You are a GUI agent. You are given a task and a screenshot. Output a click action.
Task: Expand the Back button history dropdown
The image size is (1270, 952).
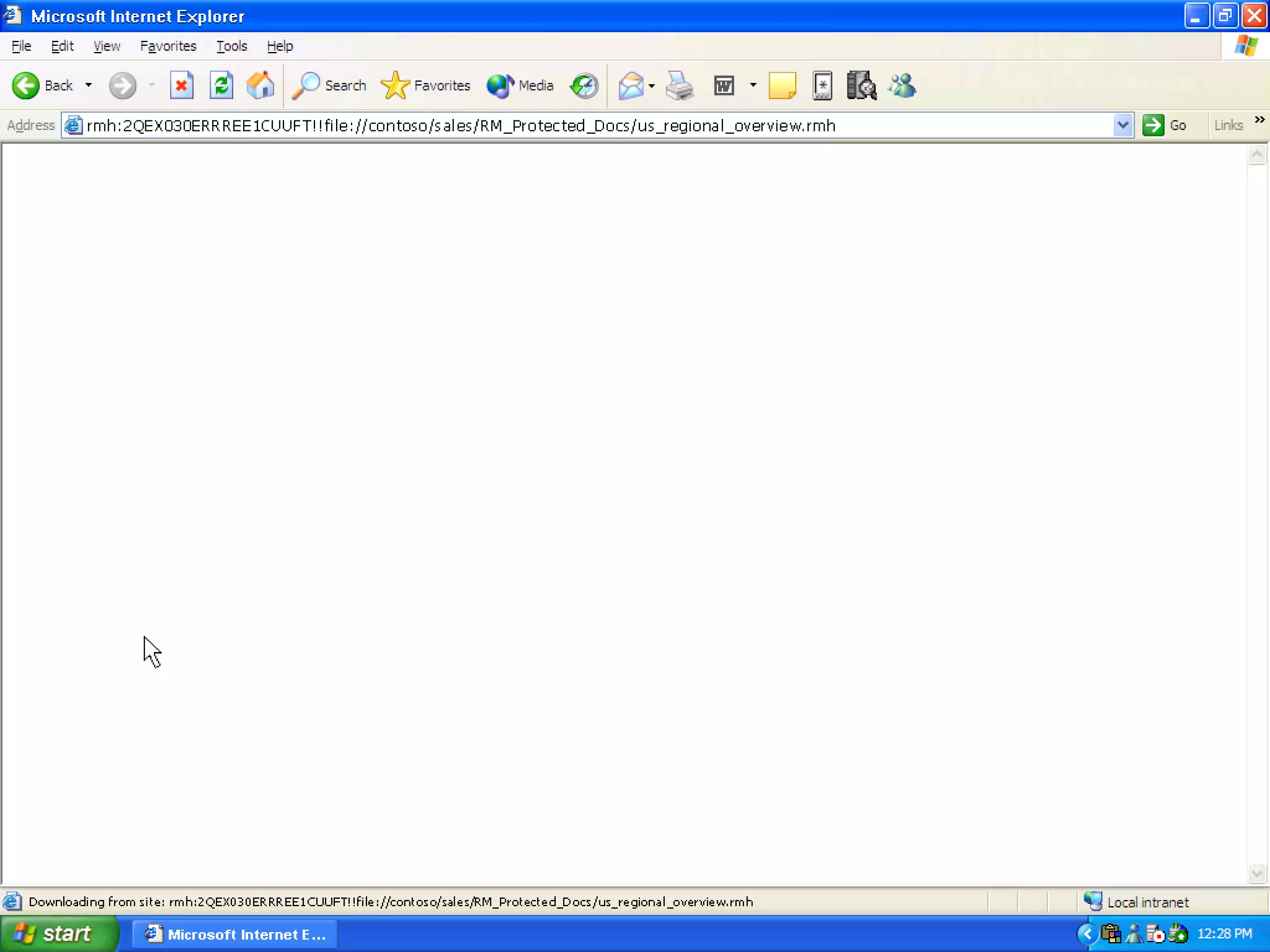pos(89,86)
